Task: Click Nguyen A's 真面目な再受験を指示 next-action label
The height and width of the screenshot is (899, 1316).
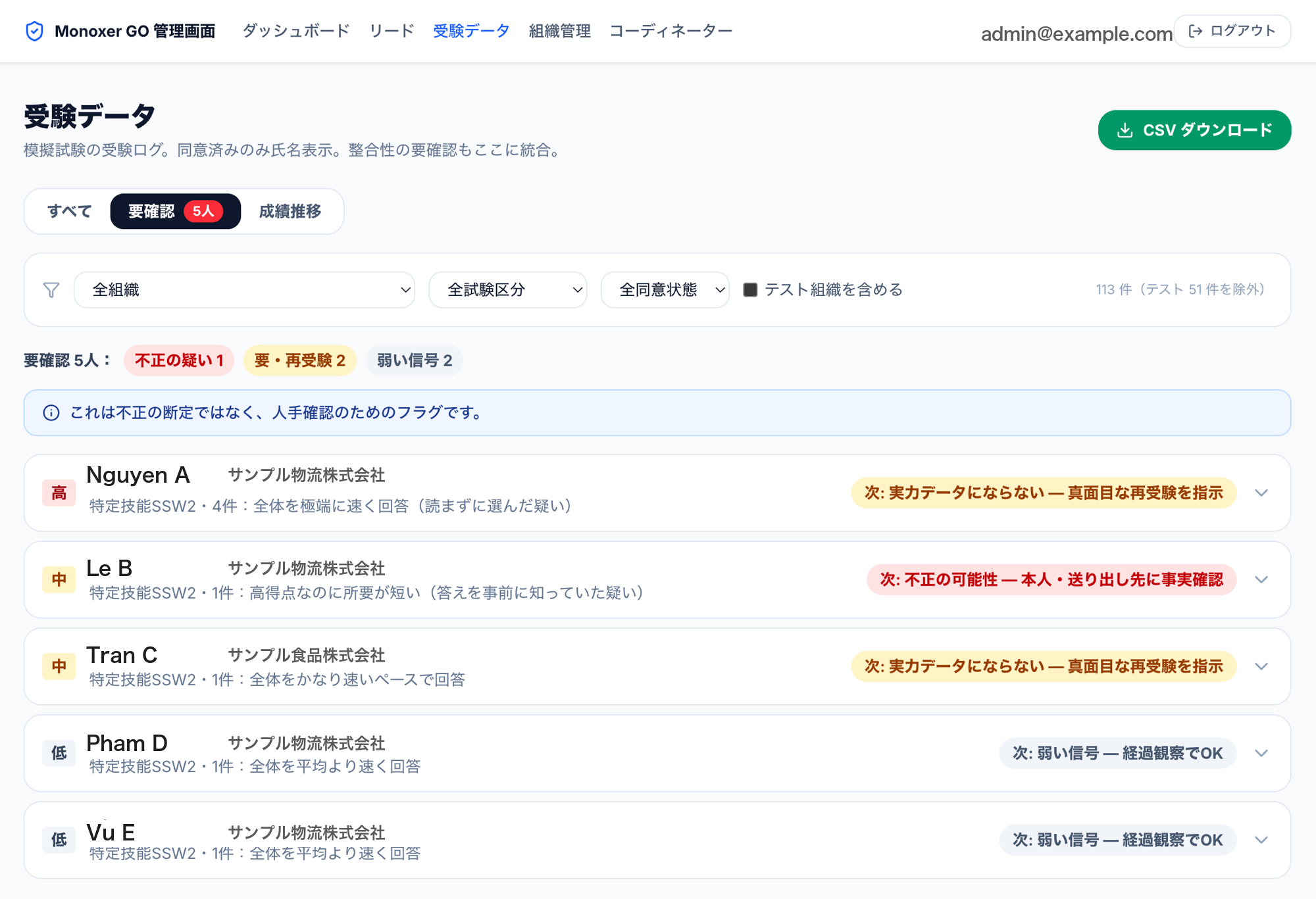Action: [x=1044, y=493]
